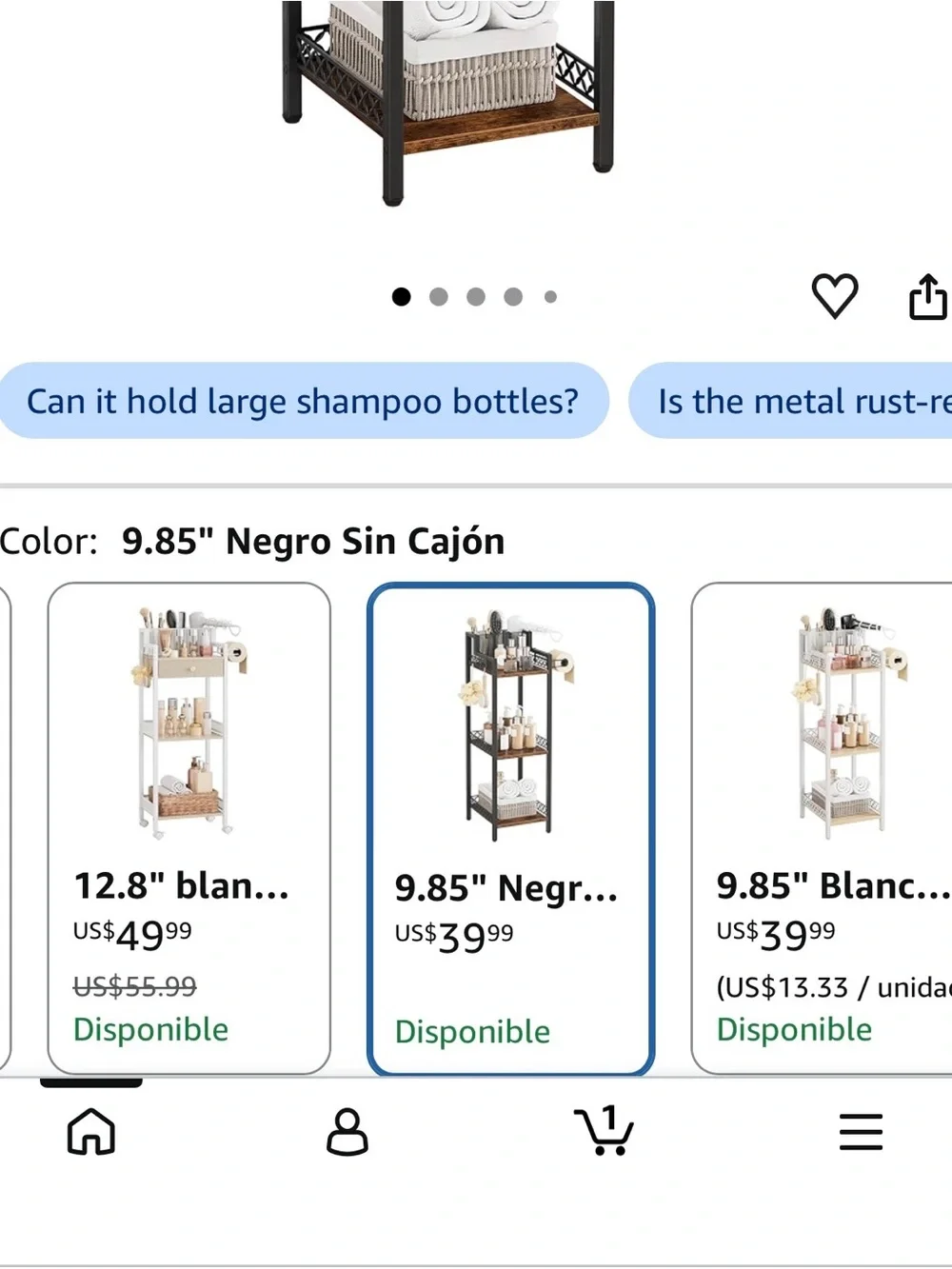Select the 9.85" Blanc... color option

coord(822,828)
